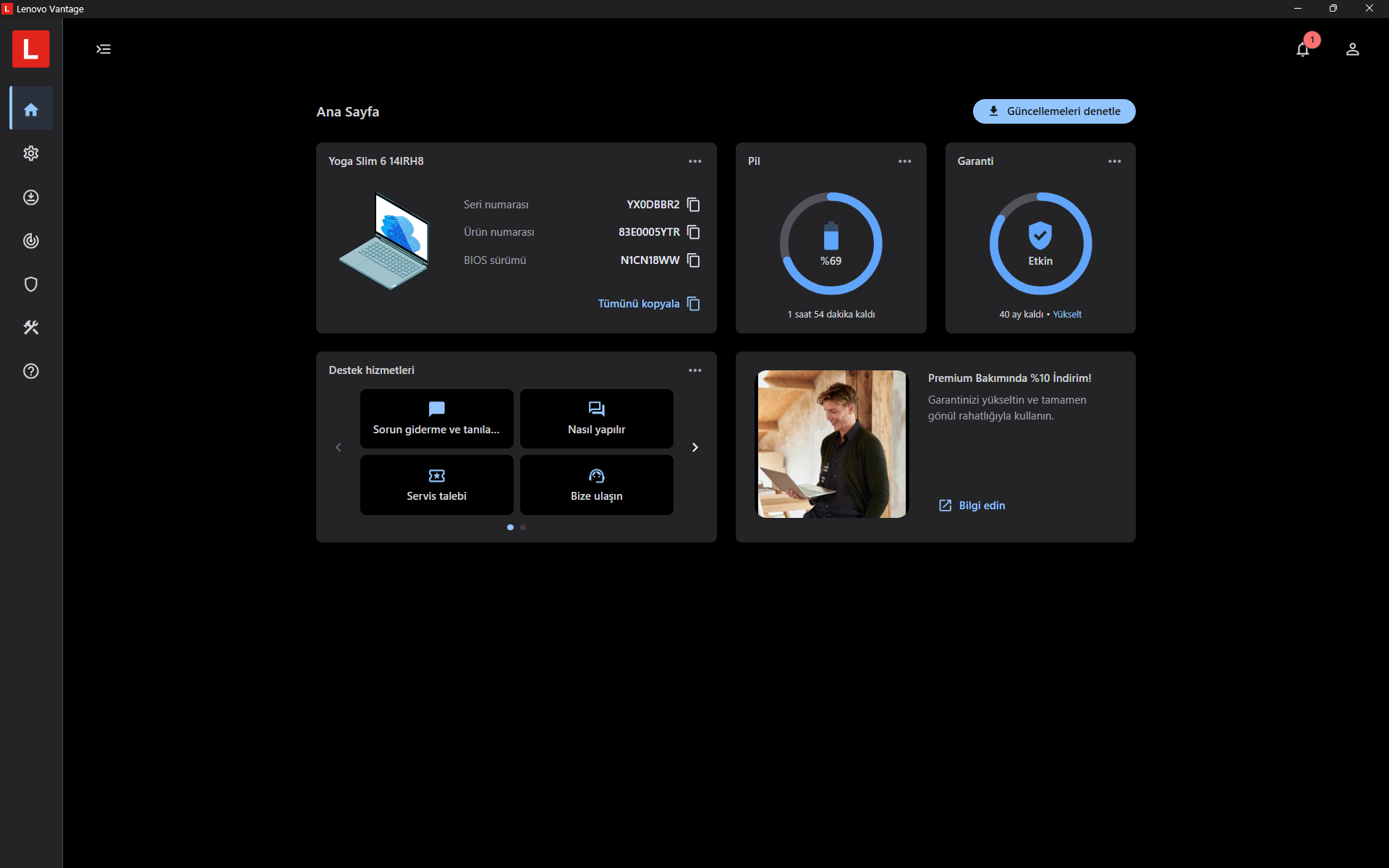This screenshot has width=1389, height=868.
Task: Open the Bize ulaşın tile
Action: (597, 485)
